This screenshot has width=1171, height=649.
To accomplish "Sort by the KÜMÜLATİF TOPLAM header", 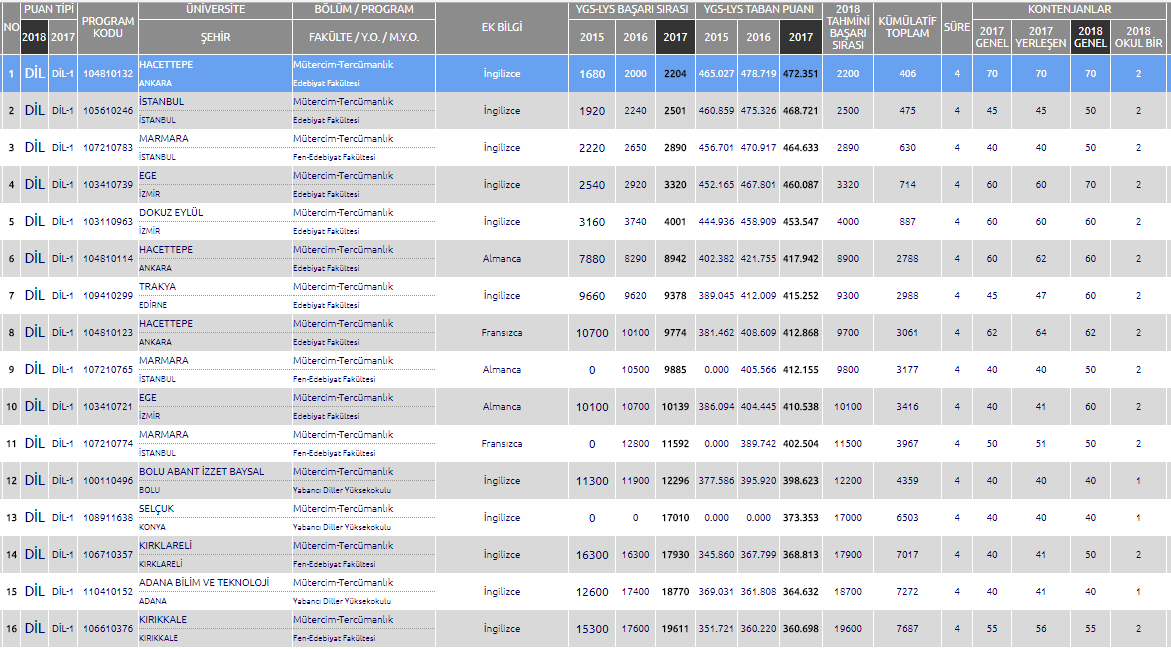I will [907, 27].
